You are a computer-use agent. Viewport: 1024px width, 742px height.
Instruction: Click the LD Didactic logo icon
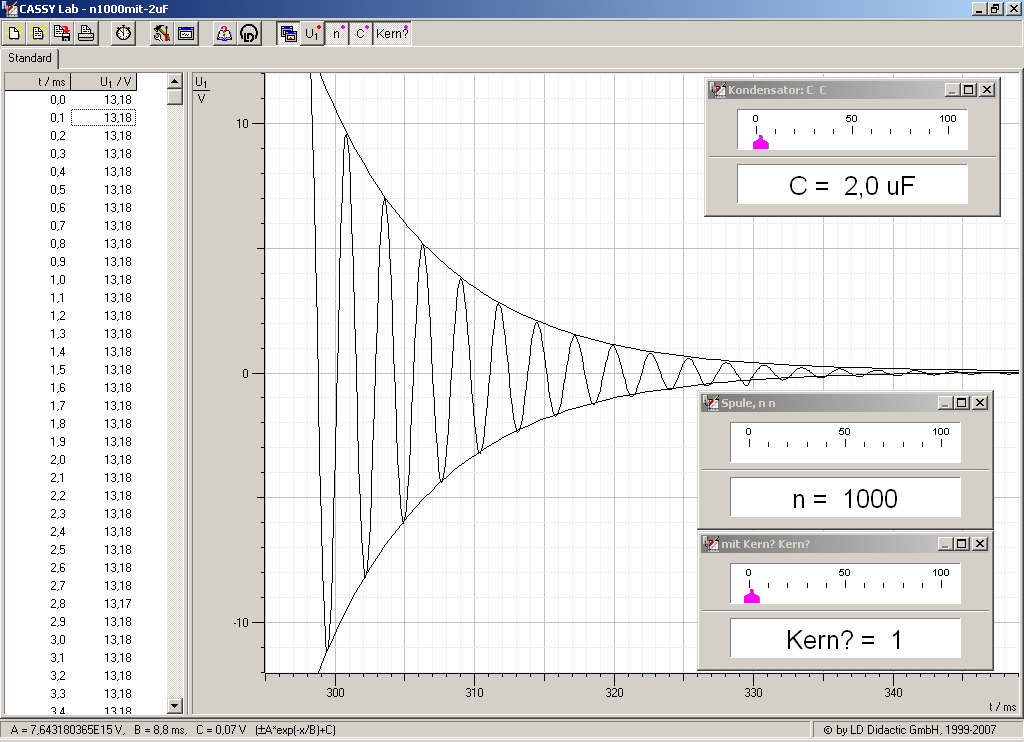(249, 33)
